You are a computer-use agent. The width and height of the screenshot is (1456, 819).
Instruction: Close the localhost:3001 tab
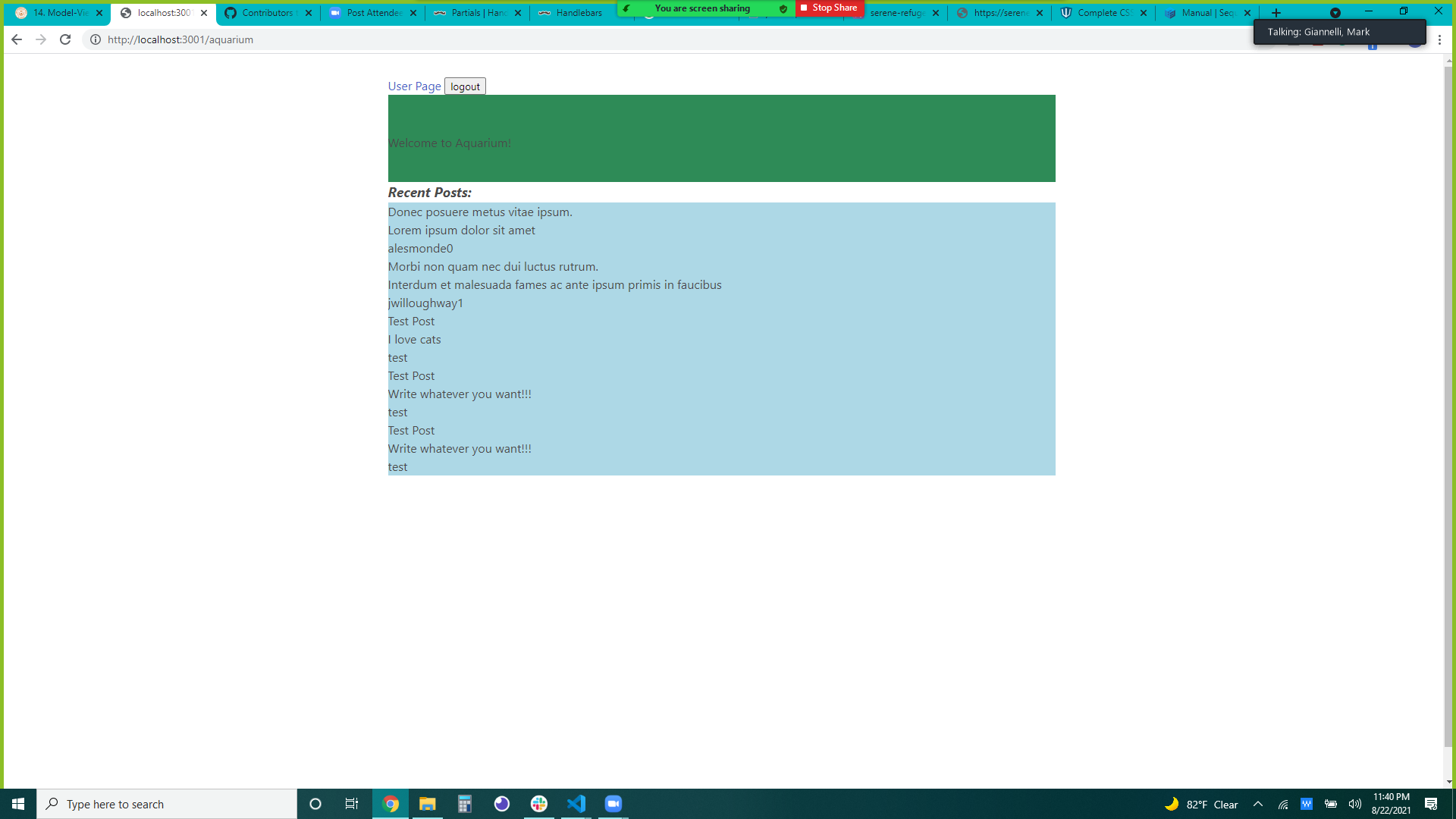pyautogui.click(x=204, y=13)
